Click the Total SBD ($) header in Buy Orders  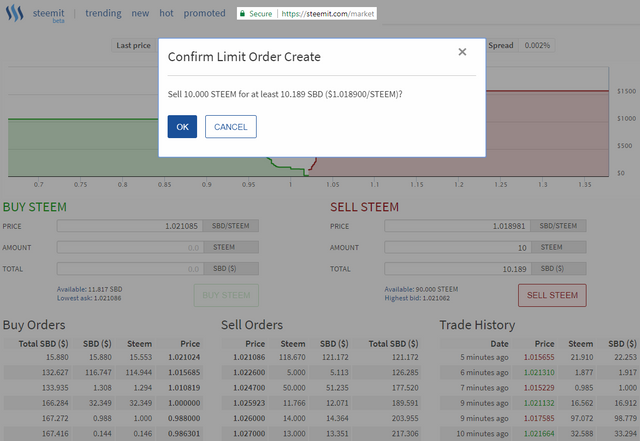(43, 344)
